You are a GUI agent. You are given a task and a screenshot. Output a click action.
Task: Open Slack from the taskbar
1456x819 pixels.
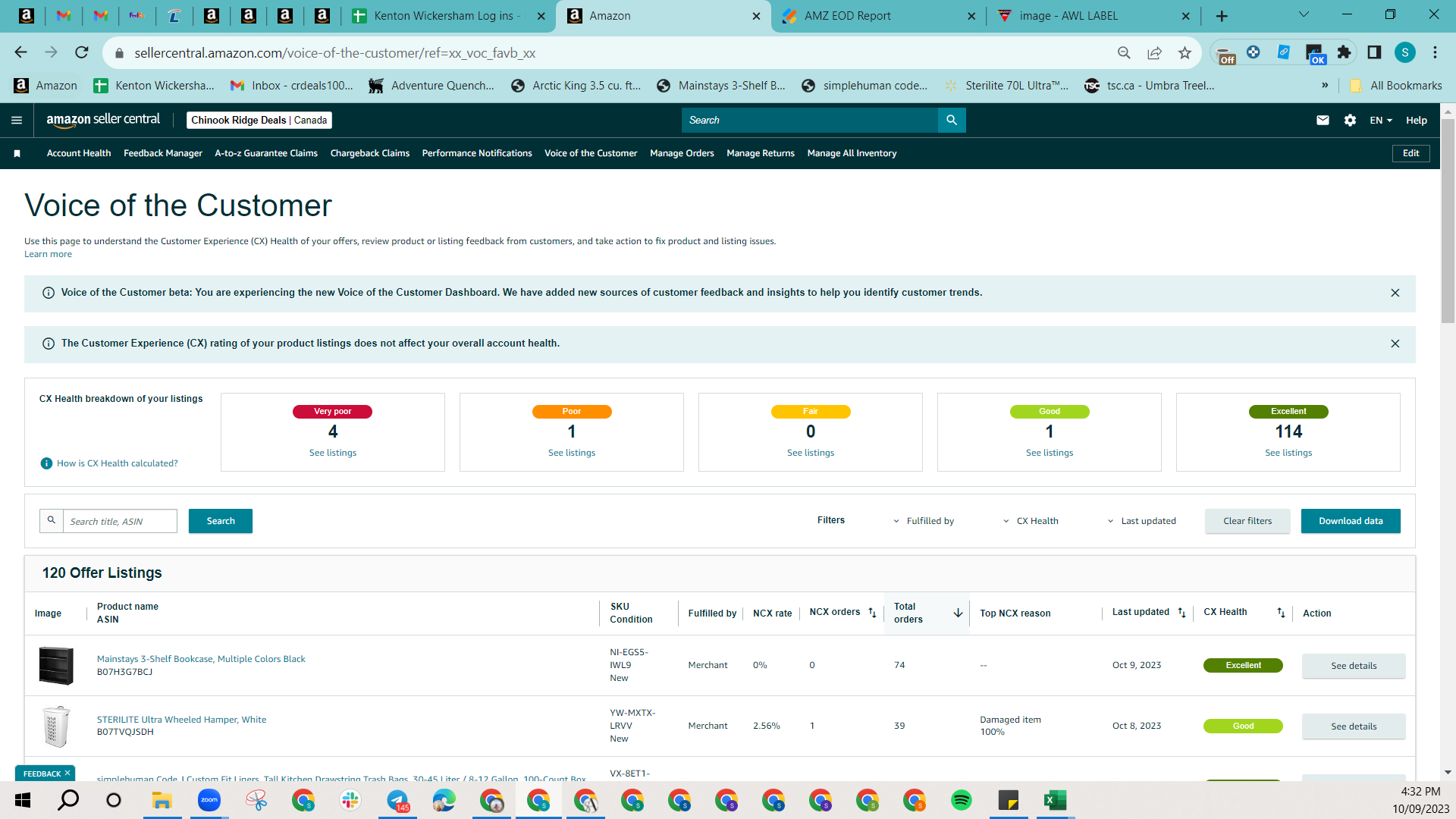pyautogui.click(x=350, y=800)
